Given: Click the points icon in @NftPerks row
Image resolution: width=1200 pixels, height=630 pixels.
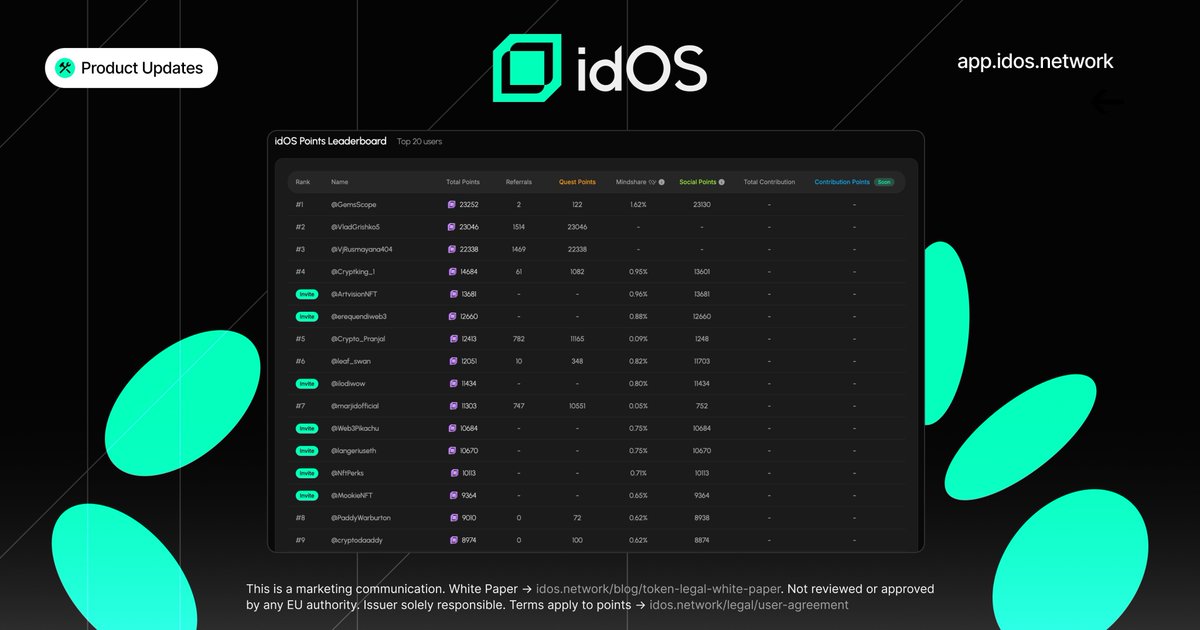Looking at the screenshot, I should tap(452, 473).
